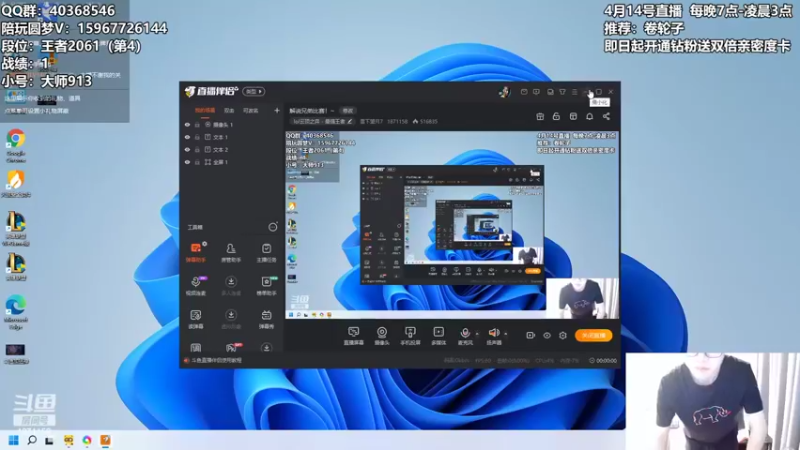
Task: Hide the 文本 1 source with its eye icon
Action: [187, 137]
